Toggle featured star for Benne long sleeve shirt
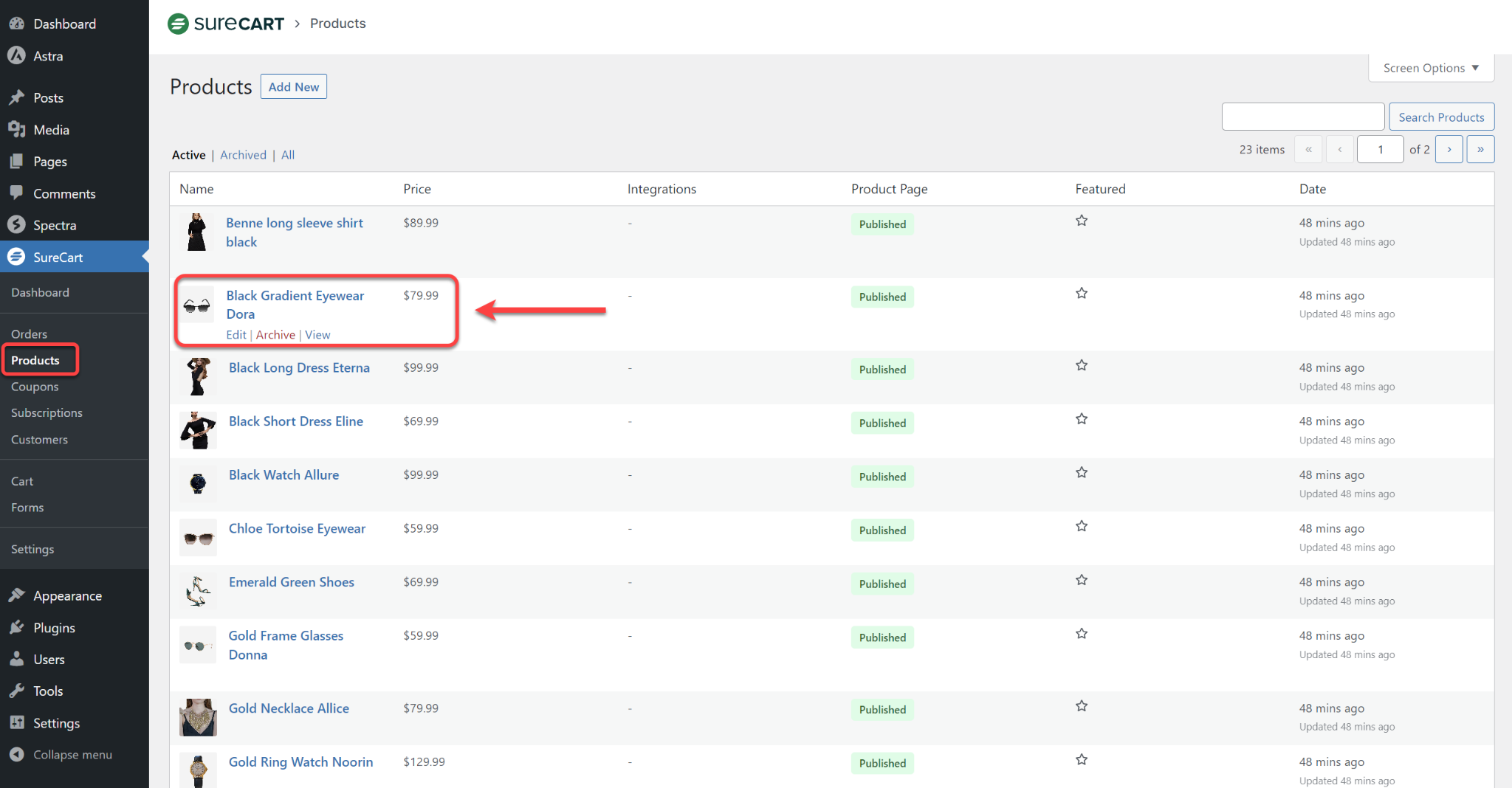The height and width of the screenshot is (788, 1512). [1082, 221]
